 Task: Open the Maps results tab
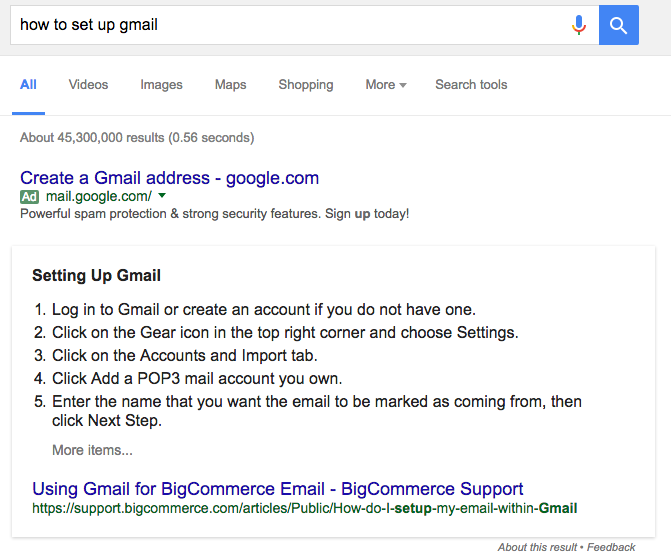tap(230, 85)
